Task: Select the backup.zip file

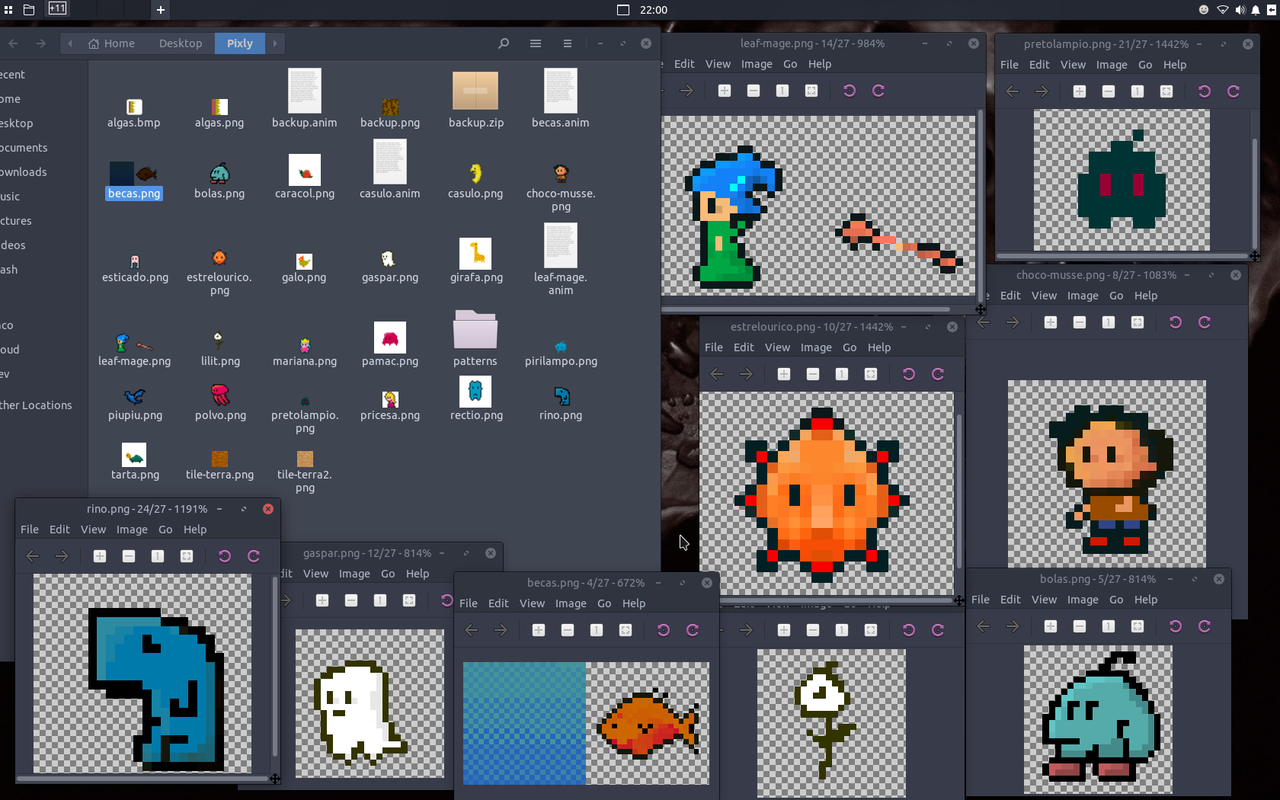Action: point(475,98)
